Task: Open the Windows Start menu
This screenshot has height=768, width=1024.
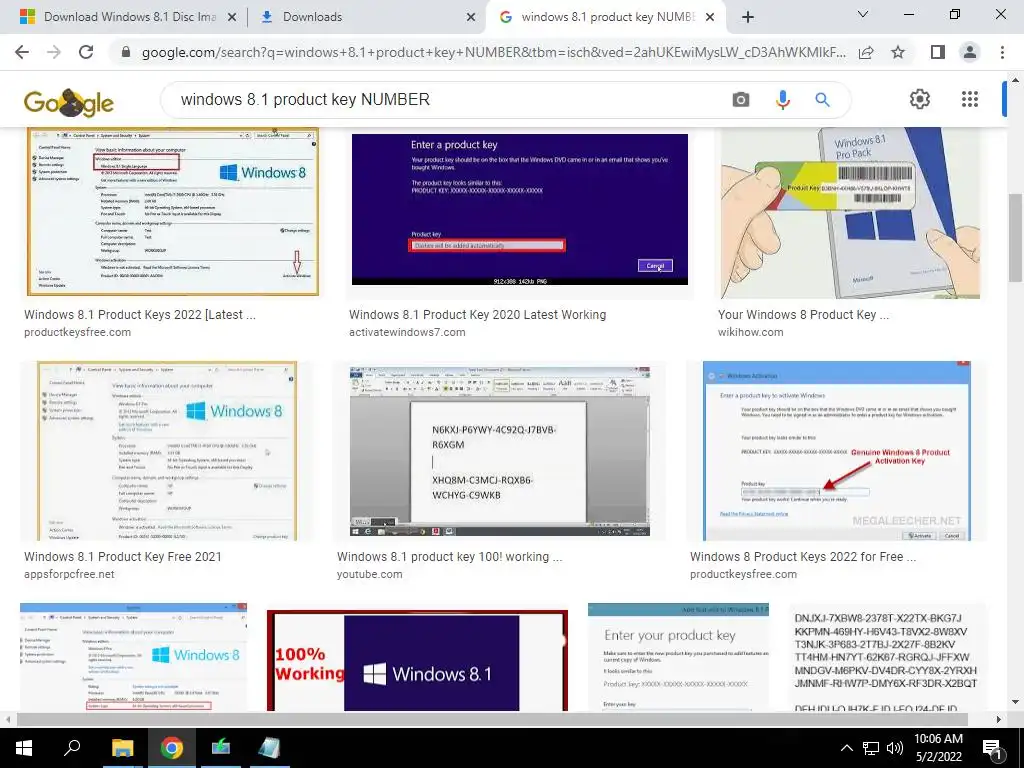Action: pyautogui.click(x=24, y=748)
